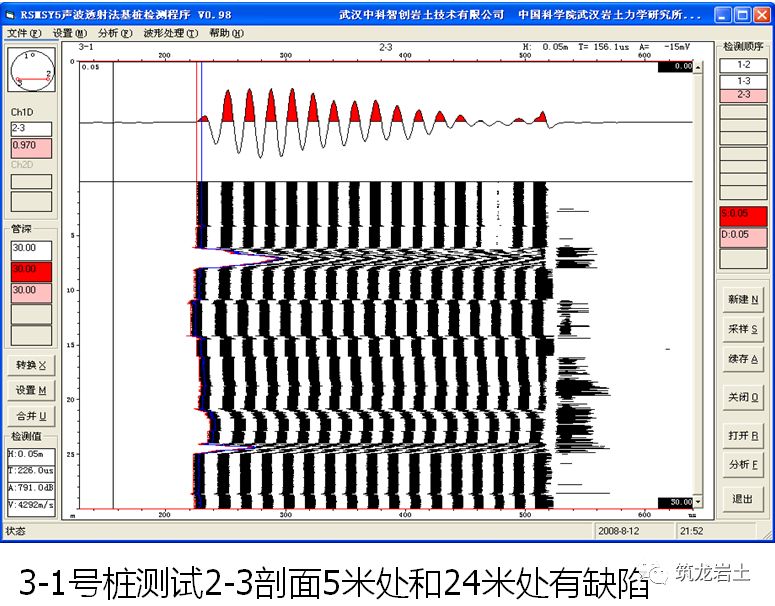Click the black 0.00 depth label at top
775x606 pixels.
coord(675,67)
